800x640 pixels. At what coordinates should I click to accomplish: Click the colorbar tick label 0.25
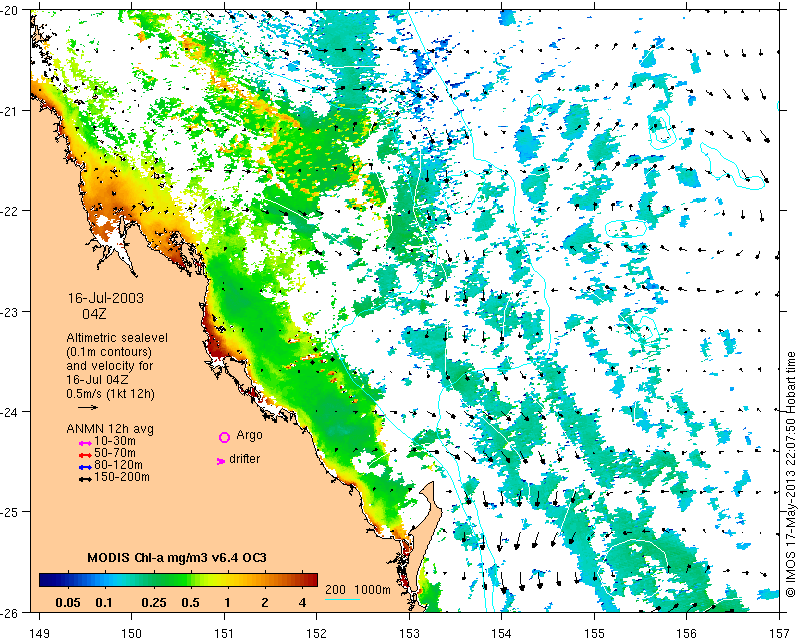(154, 603)
